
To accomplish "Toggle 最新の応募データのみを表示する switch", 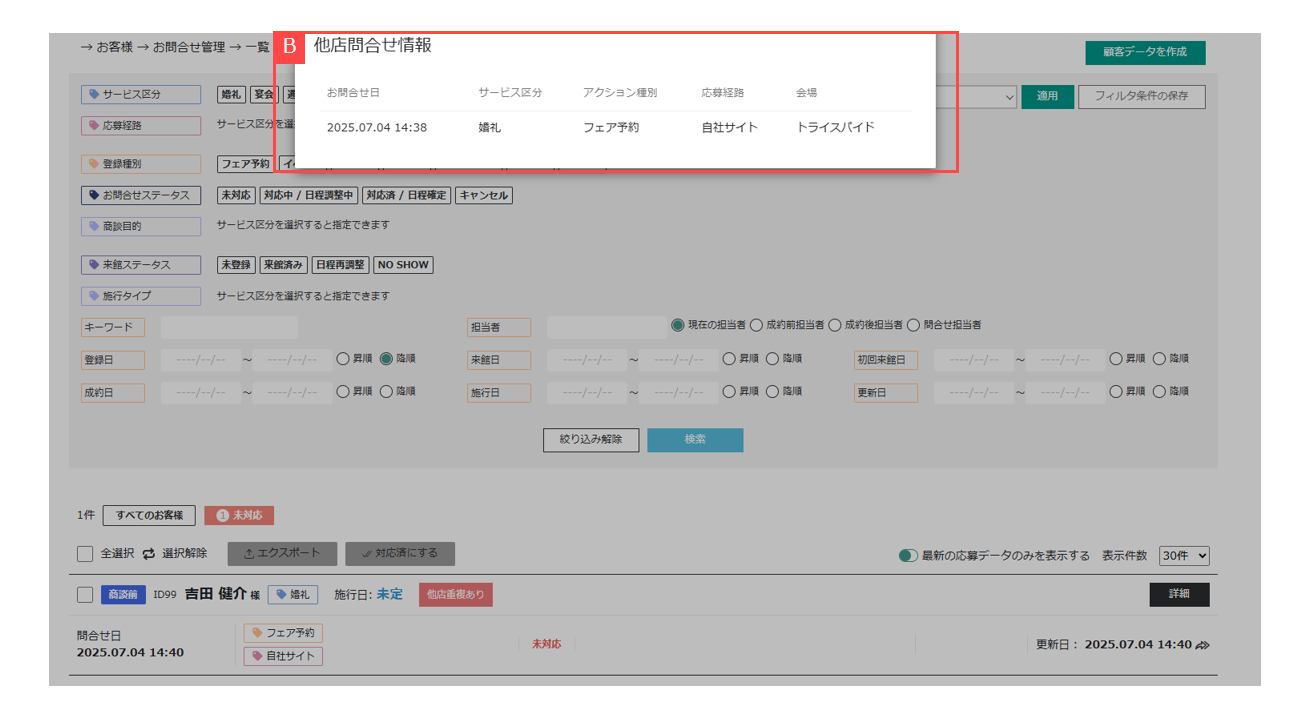I will pos(907,556).
